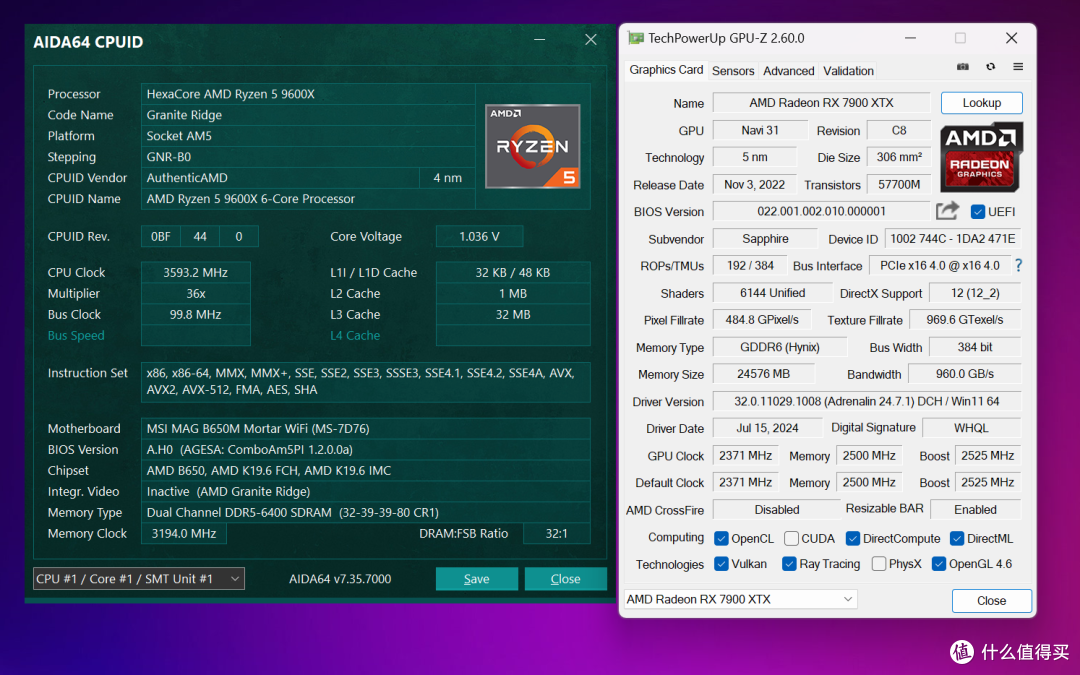Click the Ryzen 5 processor logo in AIDA64
The width and height of the screenshot is (1080, 675).
[x=532, y=147]
